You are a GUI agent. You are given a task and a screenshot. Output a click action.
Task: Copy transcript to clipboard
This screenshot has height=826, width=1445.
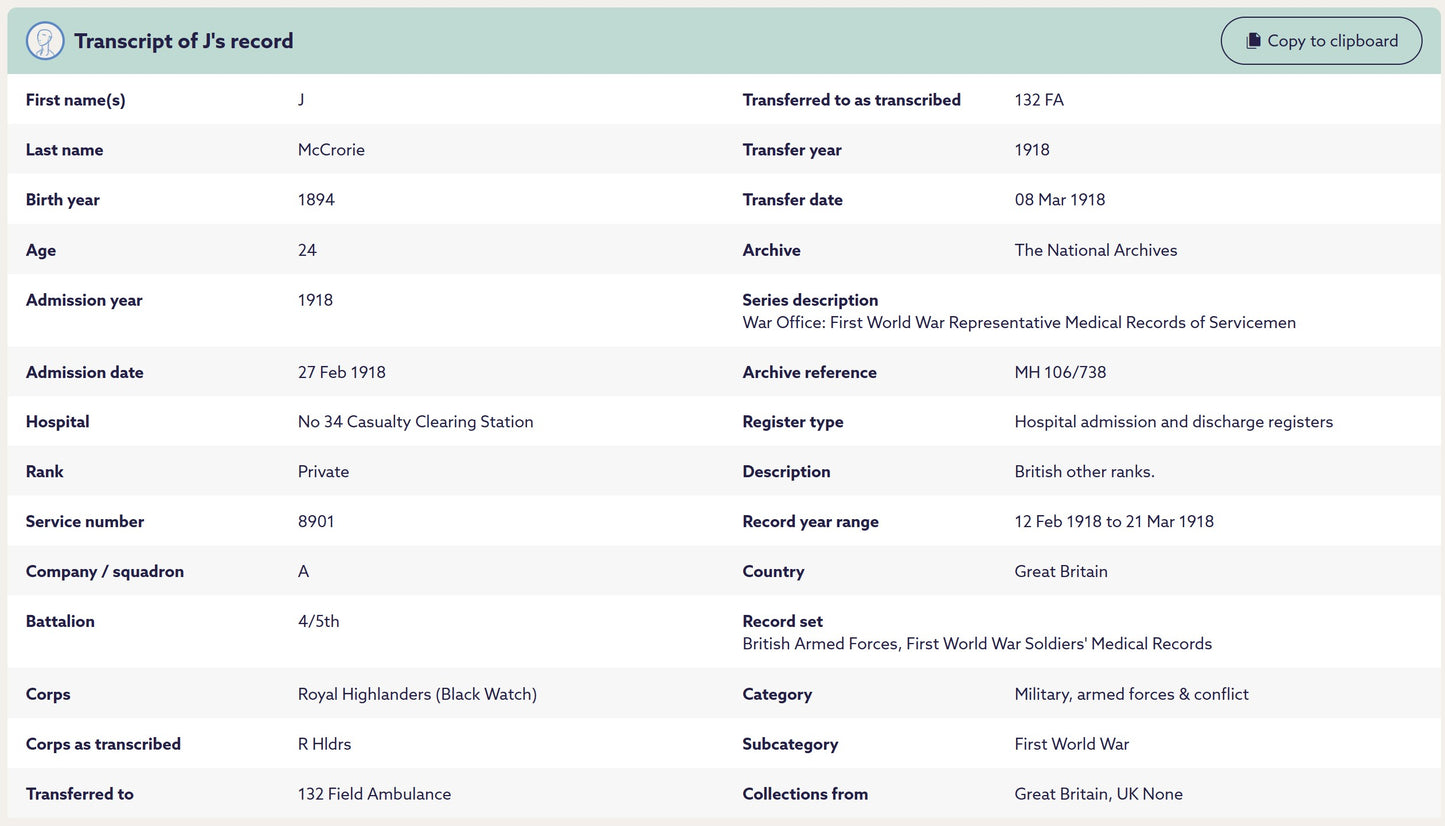[x=1321, y=41]
